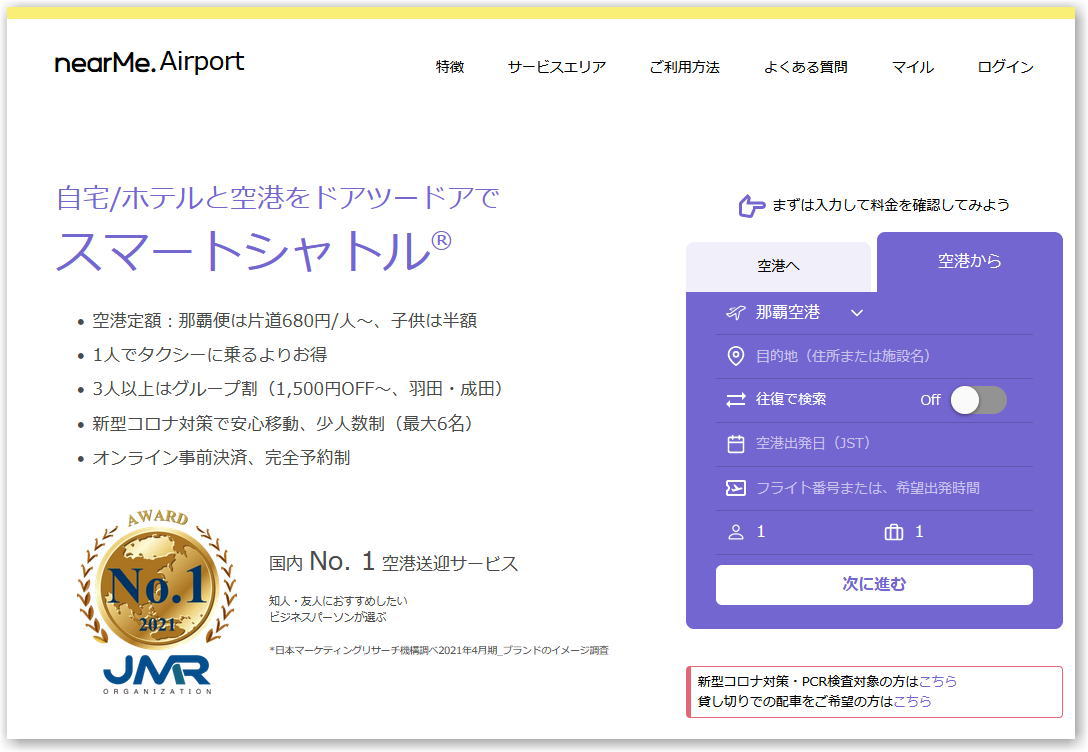Click the luggage count value 1

[x=919, y=532]
